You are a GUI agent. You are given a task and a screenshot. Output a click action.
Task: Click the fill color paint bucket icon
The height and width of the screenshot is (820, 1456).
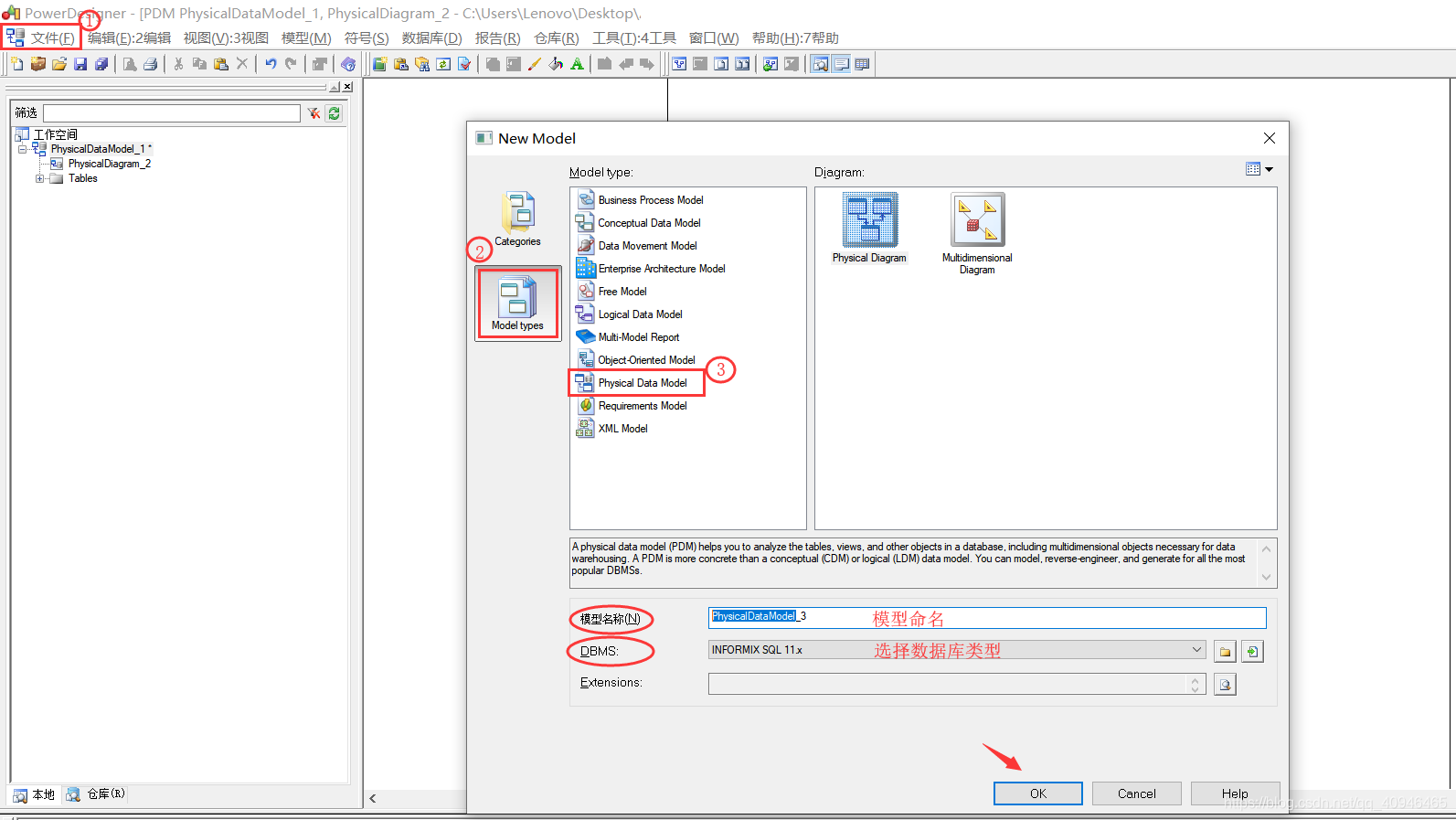[x=556, y=64]
